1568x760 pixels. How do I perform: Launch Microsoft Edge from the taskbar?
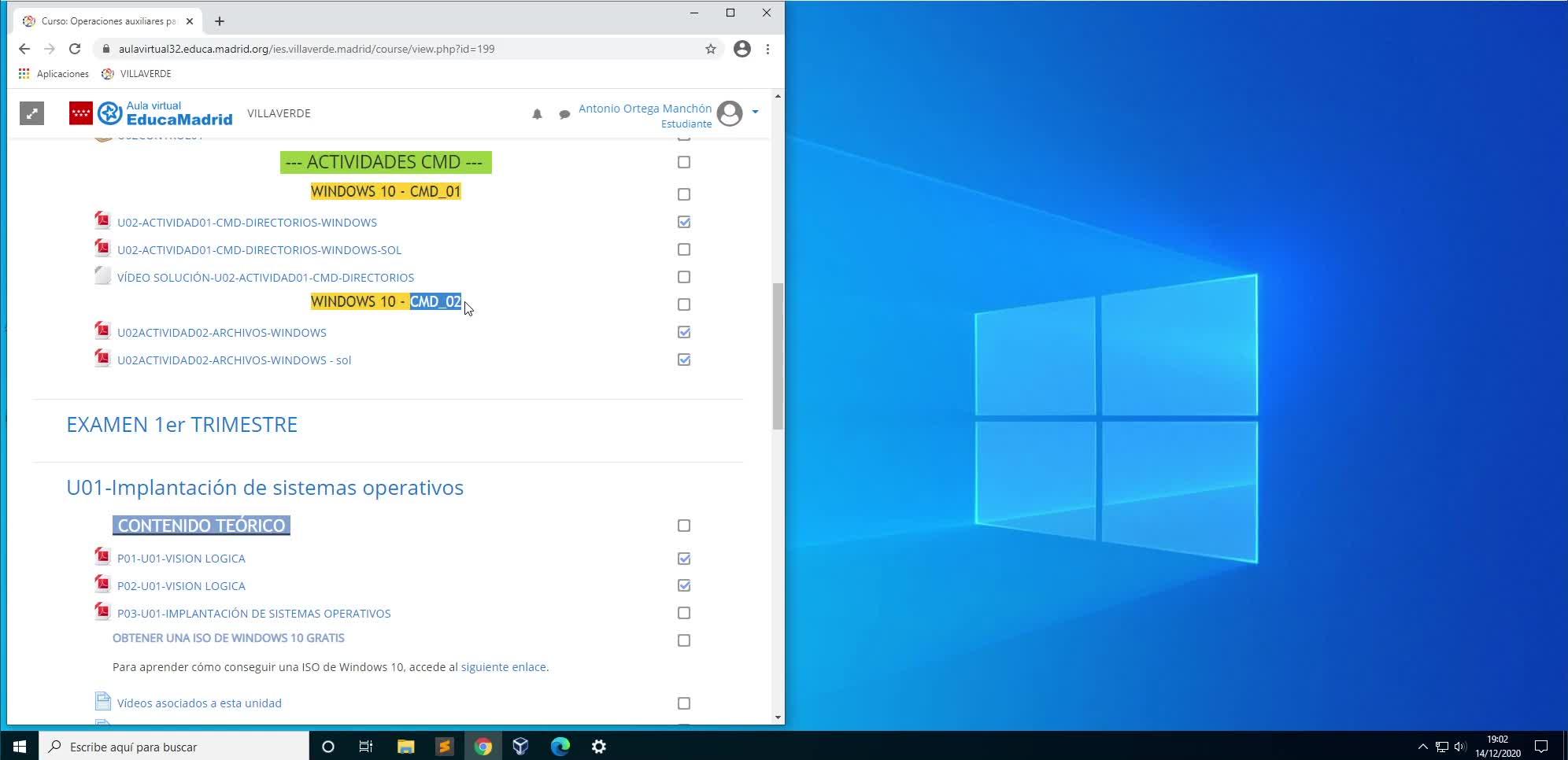560,747
